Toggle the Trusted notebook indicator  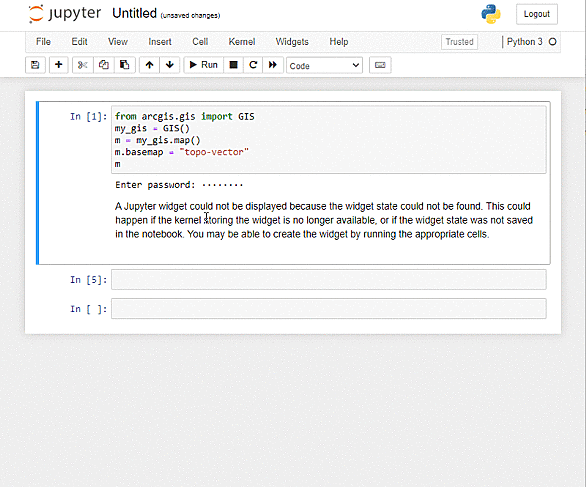pyautogui.click(x=459, y=42)
